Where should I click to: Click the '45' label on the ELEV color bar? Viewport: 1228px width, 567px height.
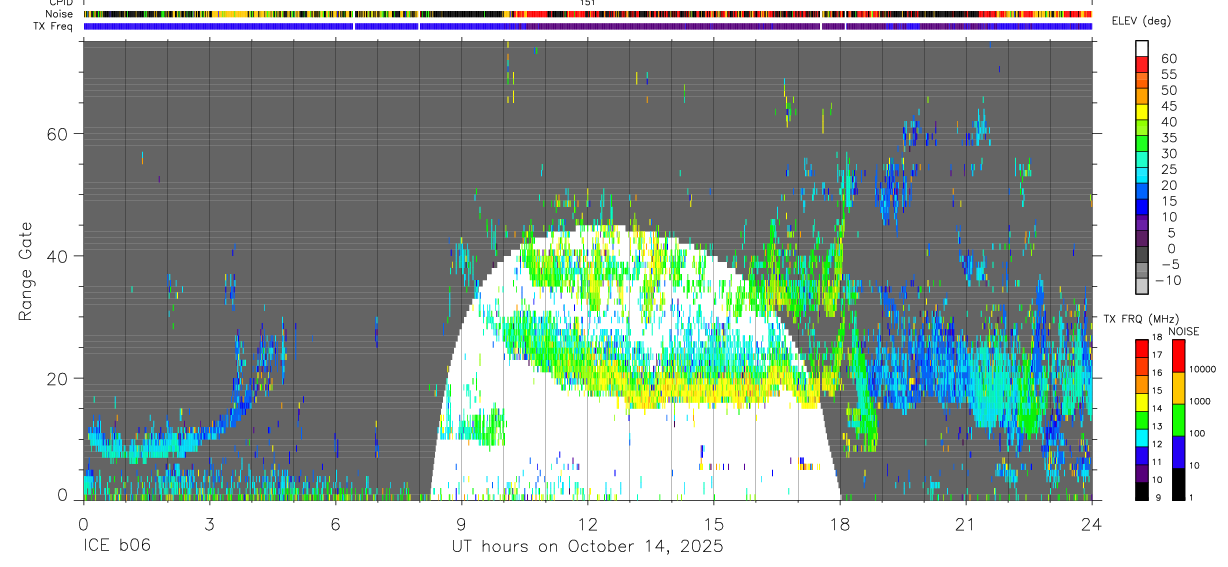coord(1167,106)
